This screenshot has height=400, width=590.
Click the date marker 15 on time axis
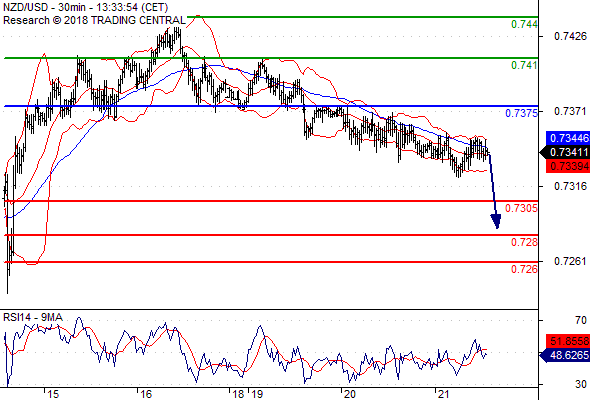click(53, 394)
